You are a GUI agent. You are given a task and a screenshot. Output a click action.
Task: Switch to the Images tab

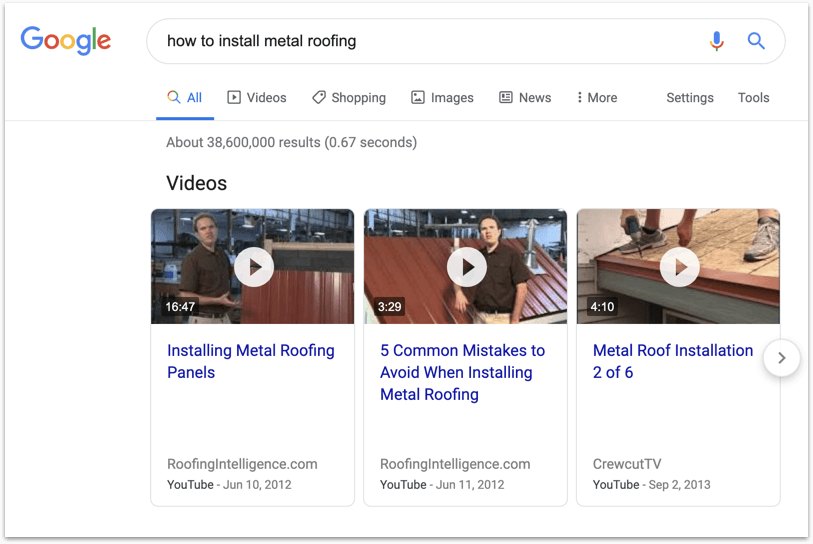[x=442, y=98]
